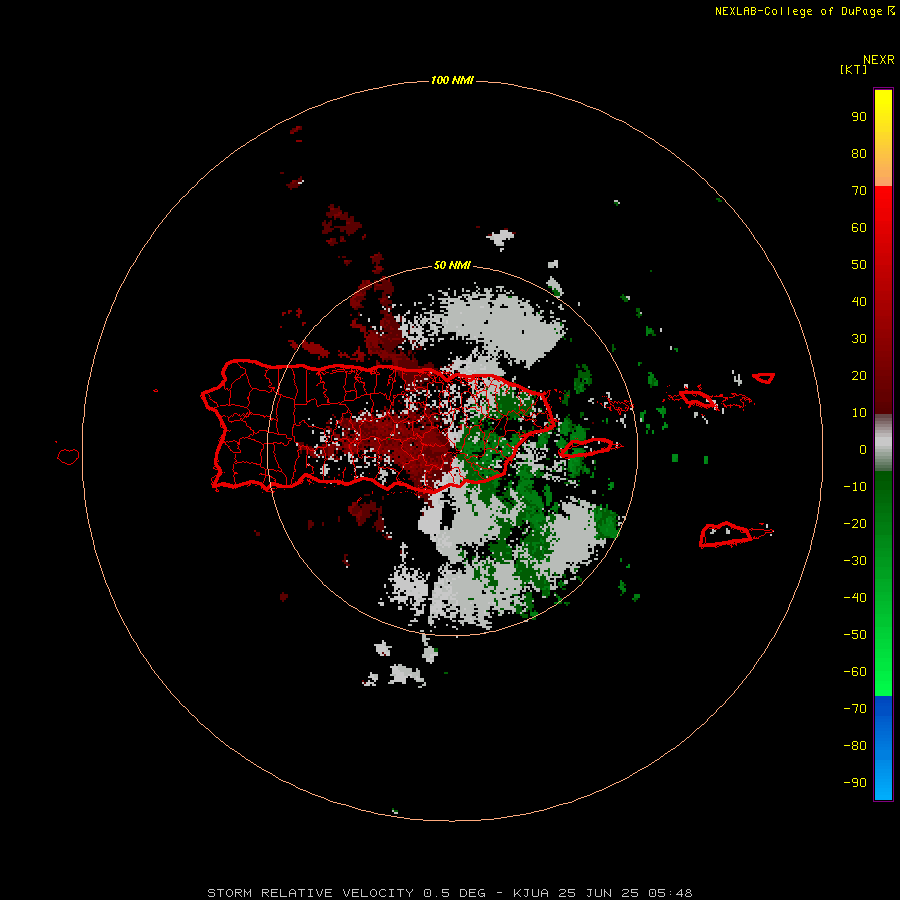The width and height of the screenshot is (900, 900).
Task: Click the Vieques island outline east of Puerto Rico
Action: (586, 448)
